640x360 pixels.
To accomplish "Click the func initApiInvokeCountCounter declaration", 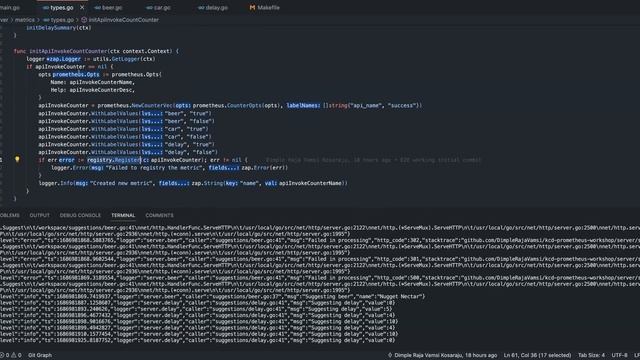I will (96, 51).
